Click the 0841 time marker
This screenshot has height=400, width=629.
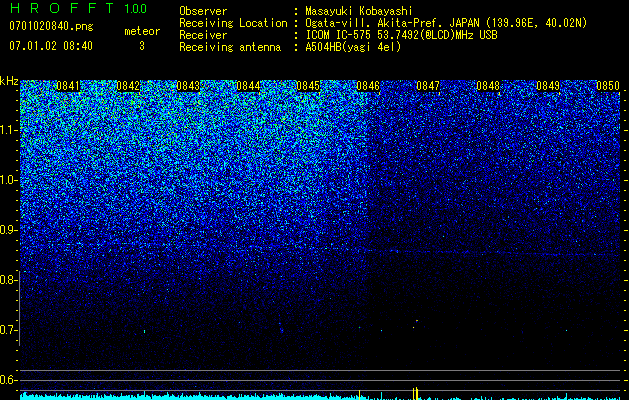[x=68, y=86]
